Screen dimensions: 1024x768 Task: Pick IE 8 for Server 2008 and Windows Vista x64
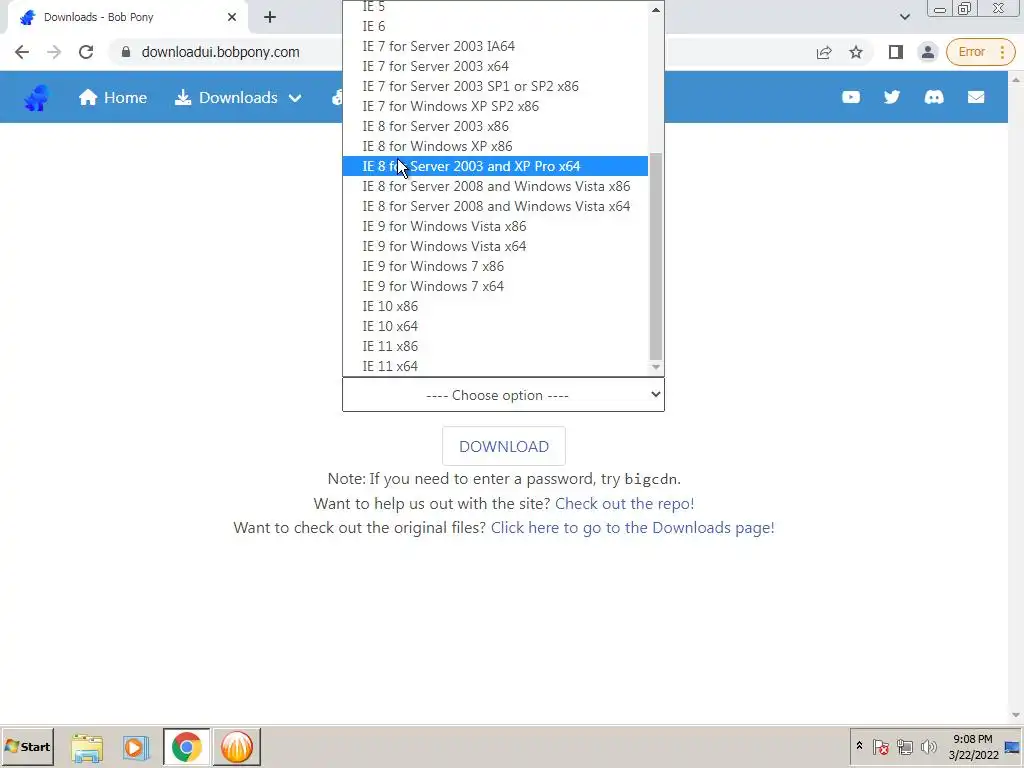tap(495, 206)
